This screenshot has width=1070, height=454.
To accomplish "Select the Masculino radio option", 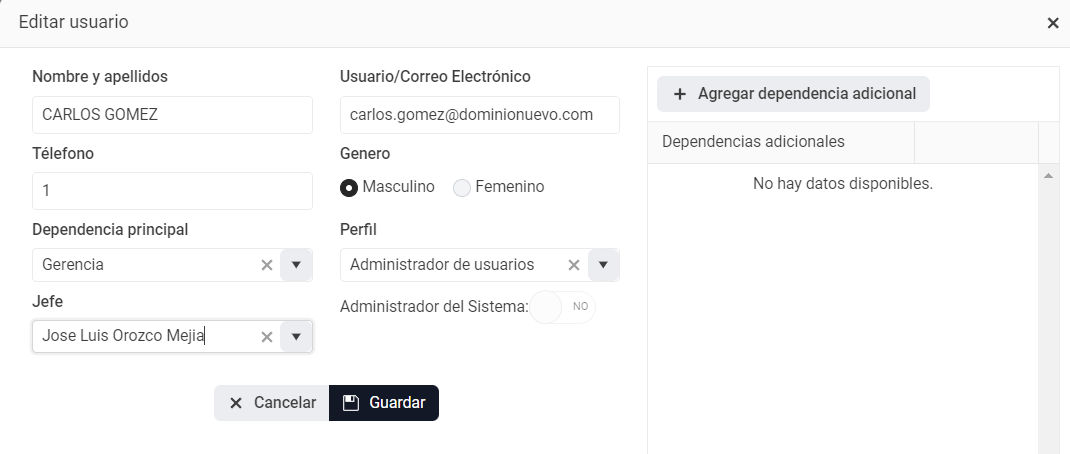I will pos(349,187).
